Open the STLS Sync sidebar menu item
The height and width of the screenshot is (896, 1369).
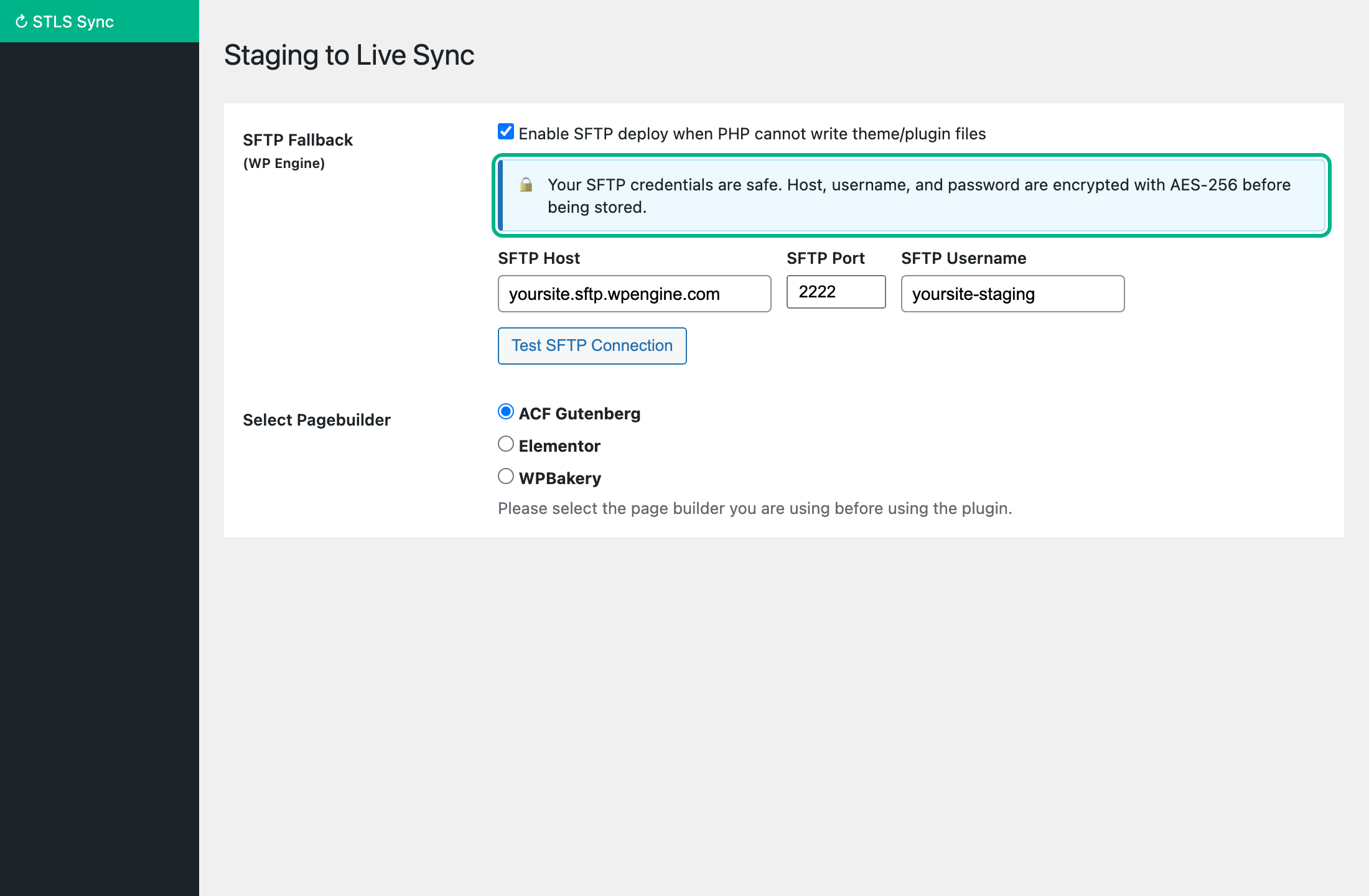pos(100,21)
